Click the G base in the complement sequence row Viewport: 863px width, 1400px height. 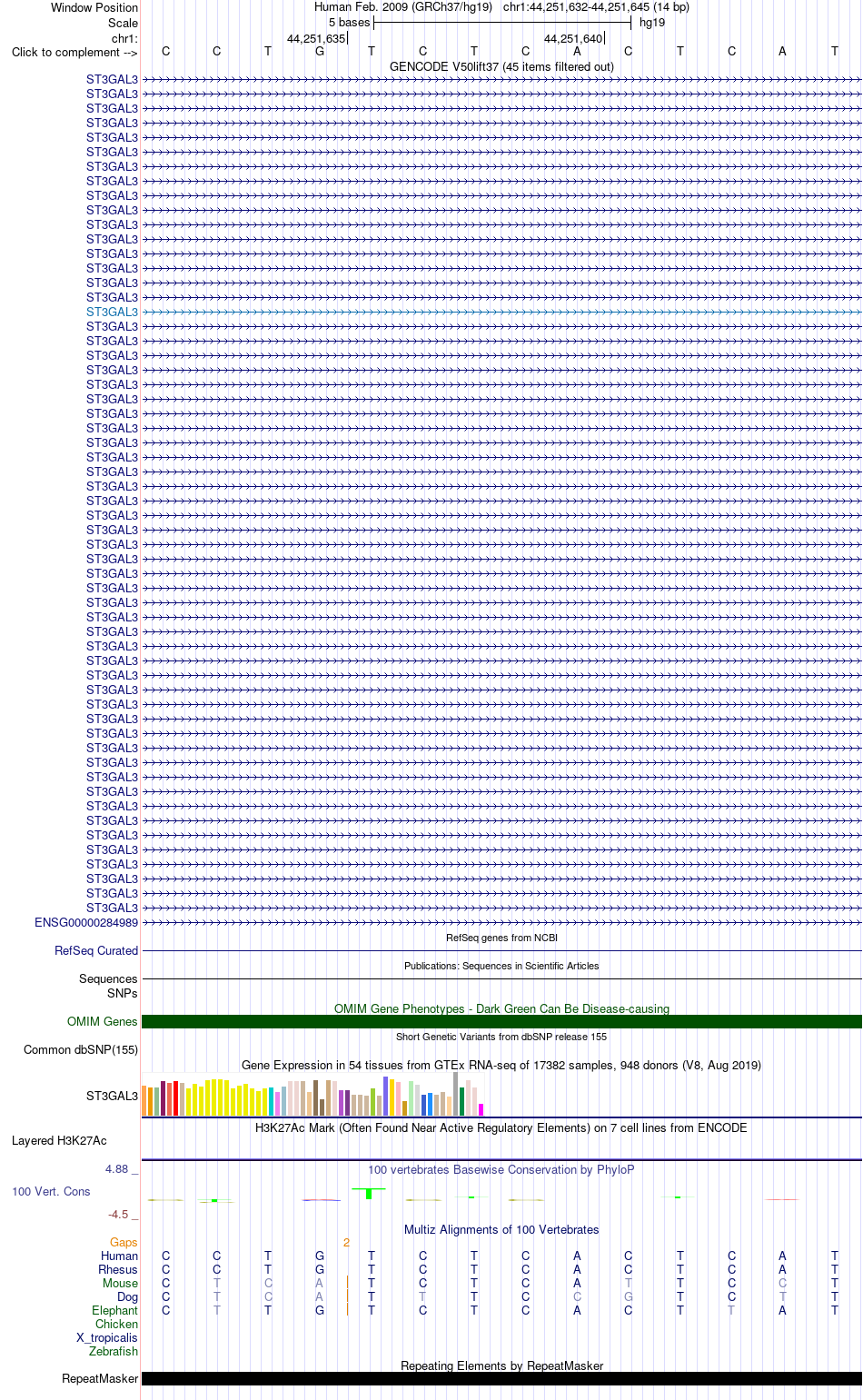320,52
